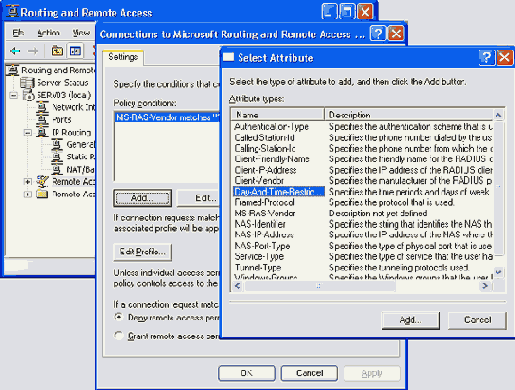Open the Action menu
515x390 pixels.
(48, 32)
